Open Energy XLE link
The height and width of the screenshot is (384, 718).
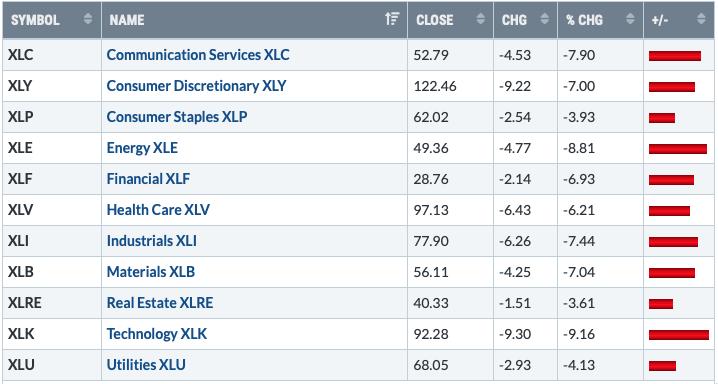tap(142, 148)
